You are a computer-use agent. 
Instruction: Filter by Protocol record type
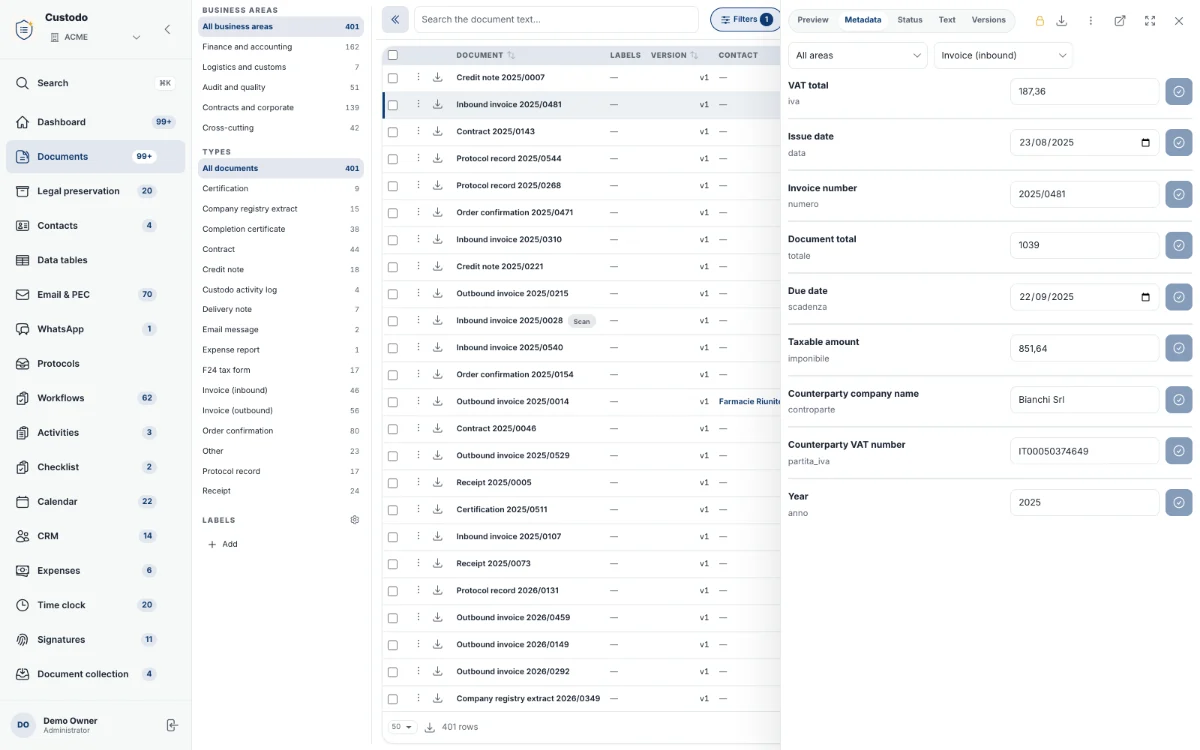pyautogui.click(x=281, y=471)
